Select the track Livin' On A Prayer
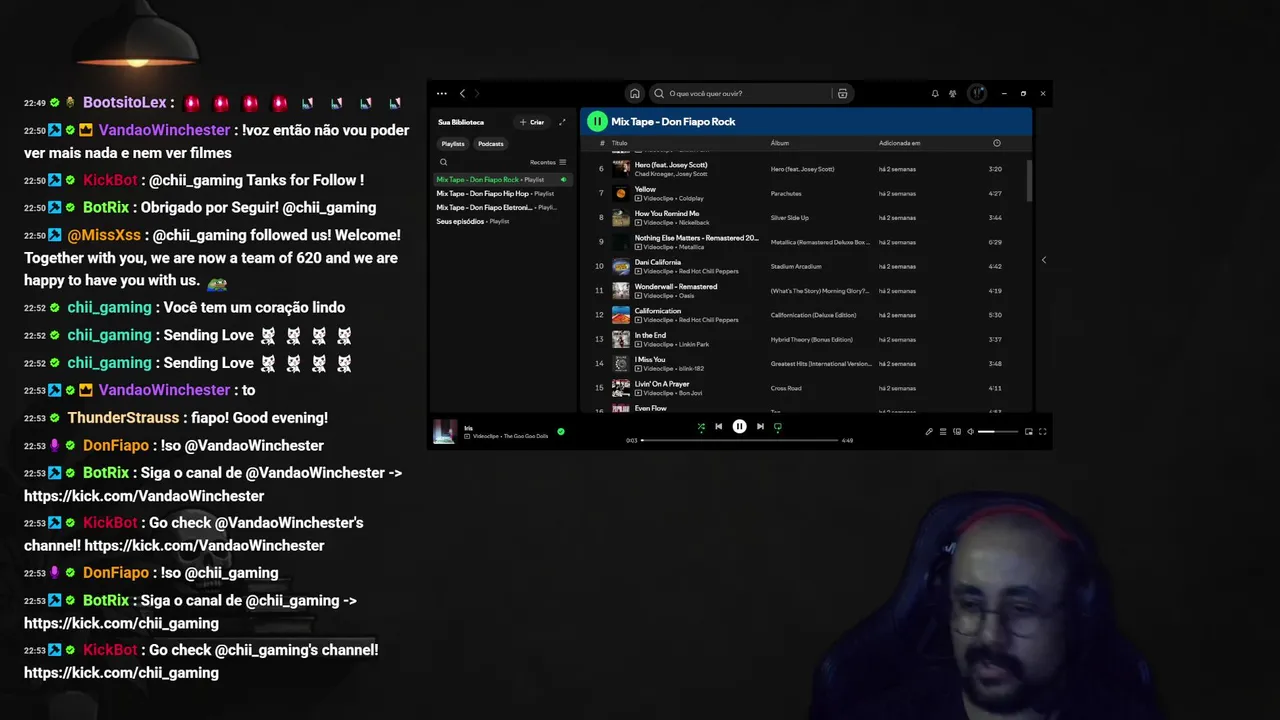 pos(662,384)
